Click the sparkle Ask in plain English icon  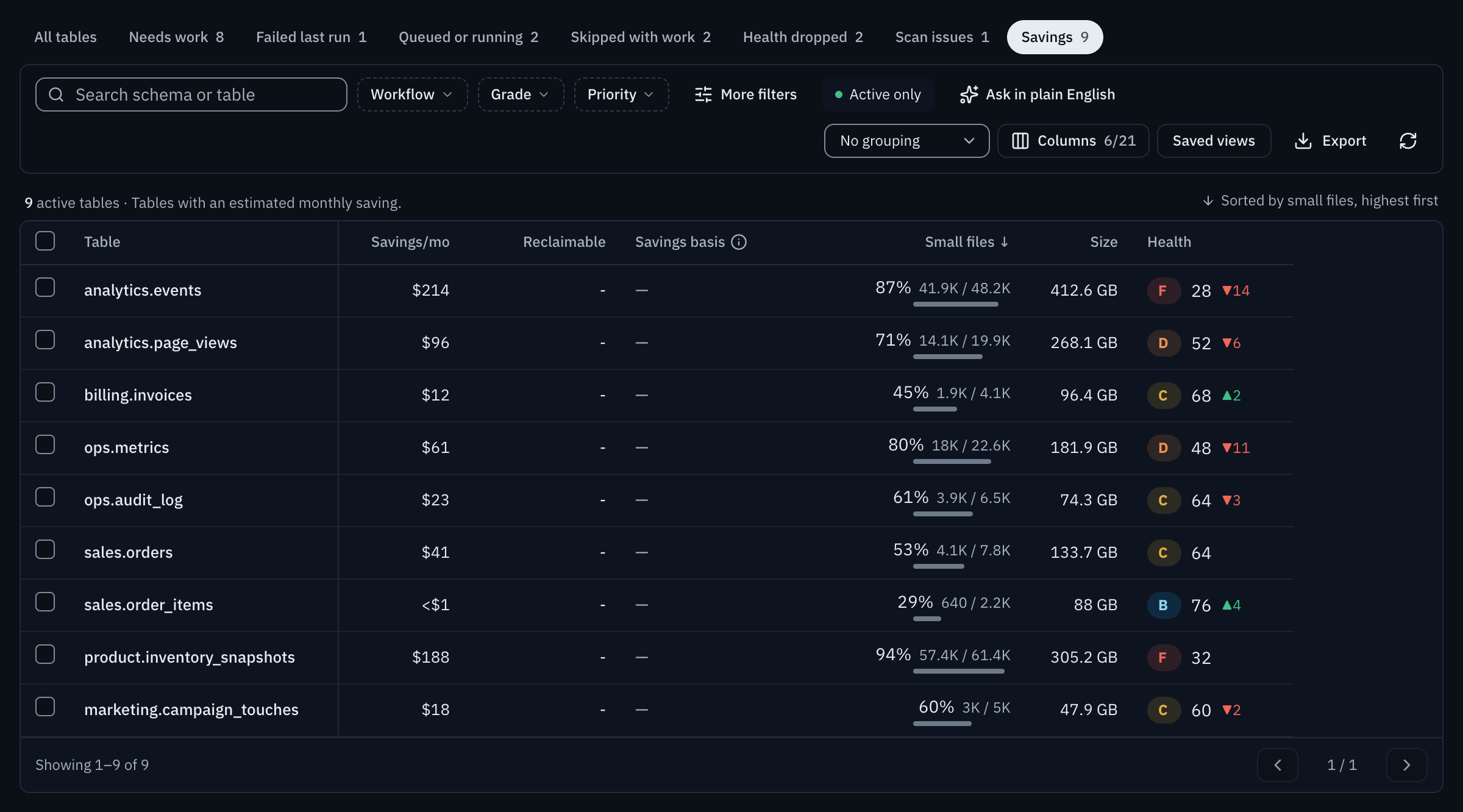(x=969, y=94)
